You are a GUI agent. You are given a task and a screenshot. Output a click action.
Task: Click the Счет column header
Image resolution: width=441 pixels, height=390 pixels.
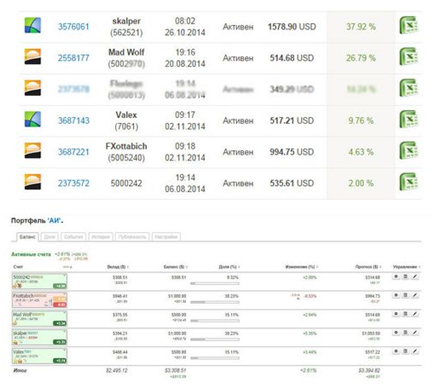coord(18,267)
